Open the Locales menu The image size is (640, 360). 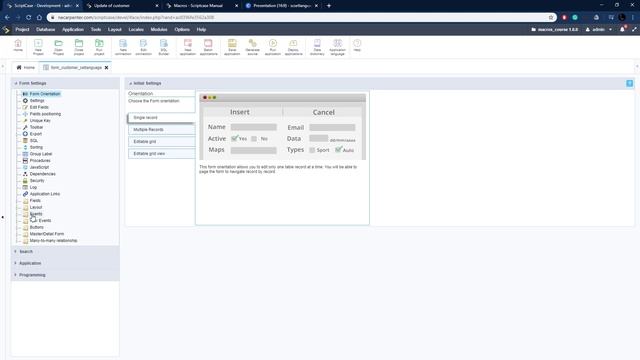[136, 29]
